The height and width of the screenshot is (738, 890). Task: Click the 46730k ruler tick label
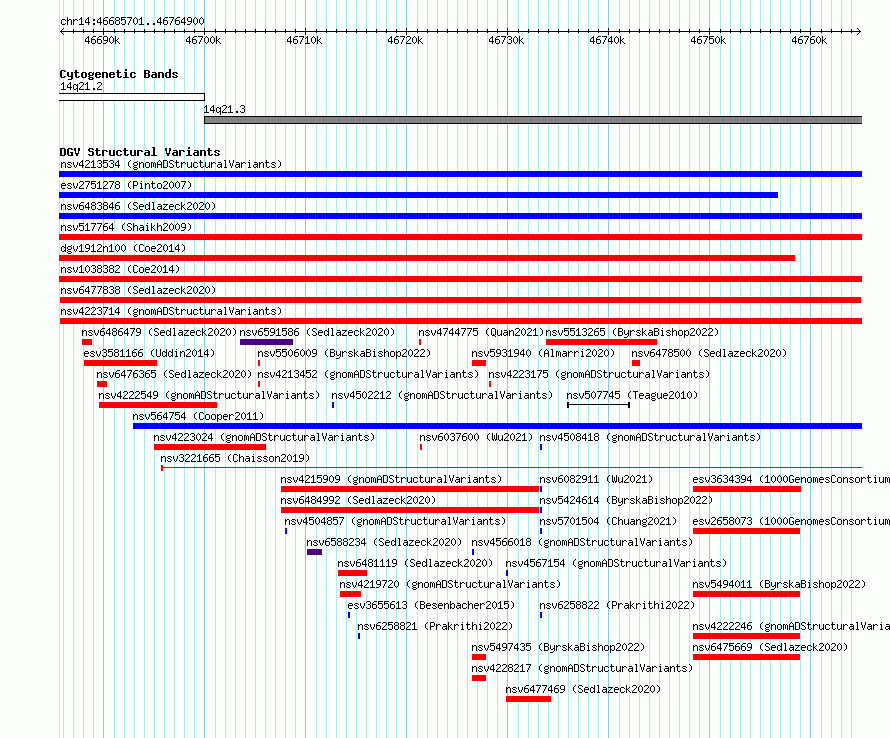pyautogui.click(x=506, y=40)
